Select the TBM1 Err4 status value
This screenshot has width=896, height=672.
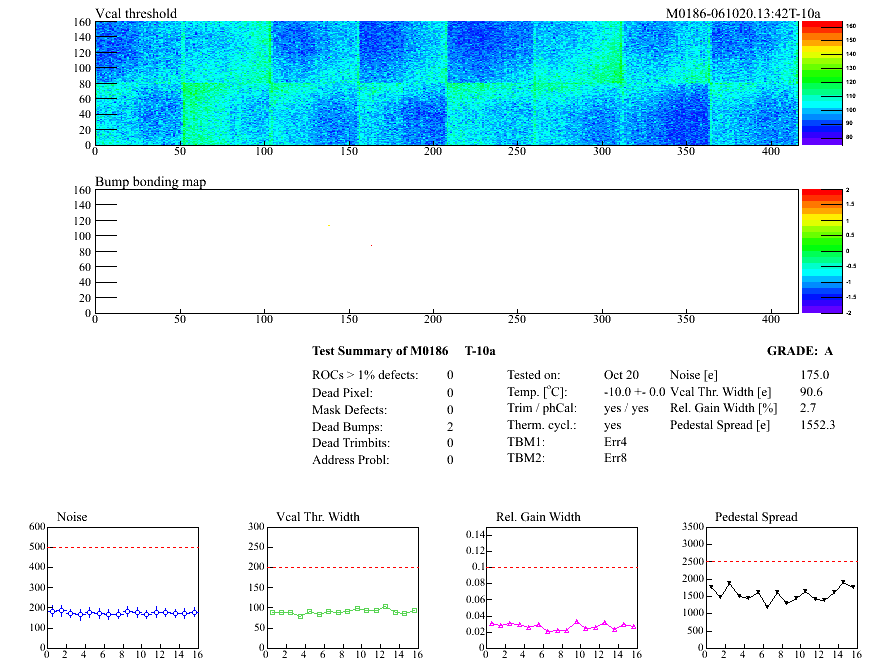[x=615, y=441]
